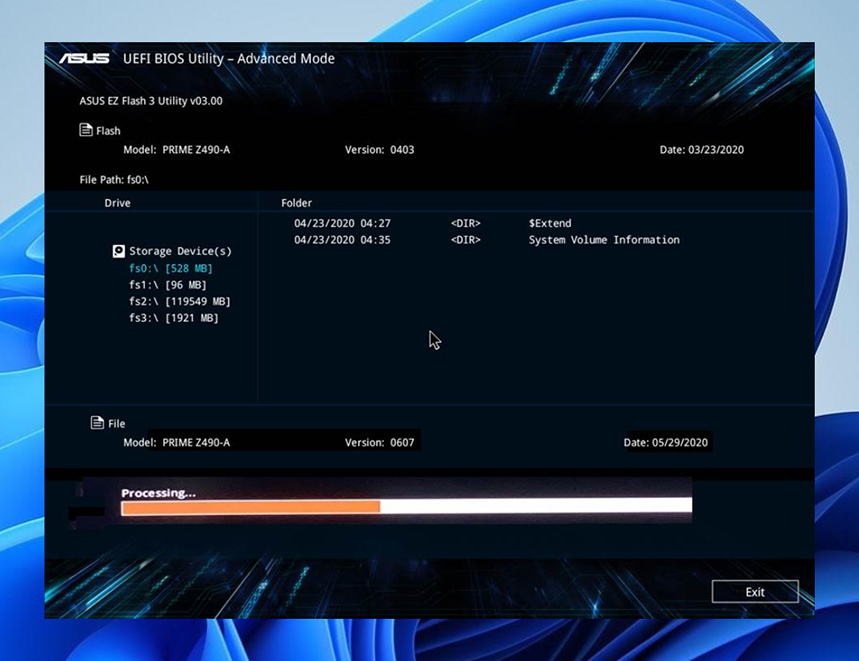This screenshot has height=661, width=859.
Task: Click the ASUS EZ Flash 3 Utility title
Action: click(x=151, y=101)
